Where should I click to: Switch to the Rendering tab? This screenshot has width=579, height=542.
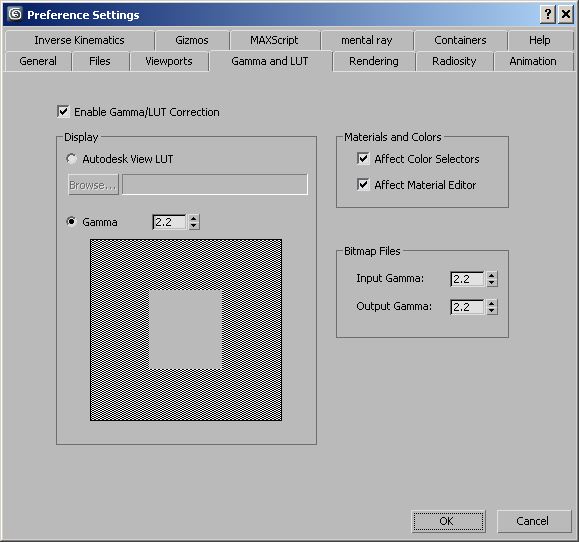(x=374, y=61)
